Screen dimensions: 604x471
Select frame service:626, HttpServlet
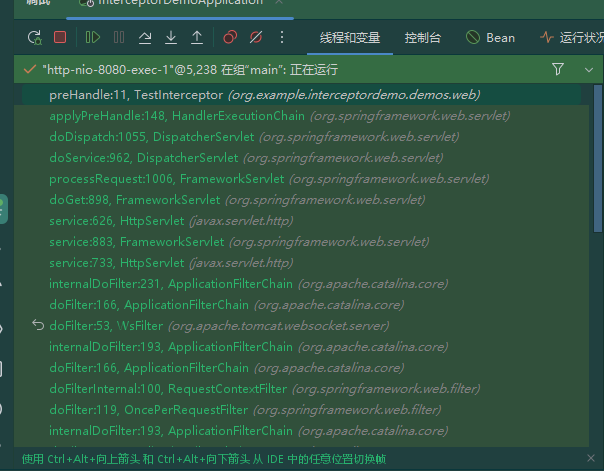click(301, 221)
